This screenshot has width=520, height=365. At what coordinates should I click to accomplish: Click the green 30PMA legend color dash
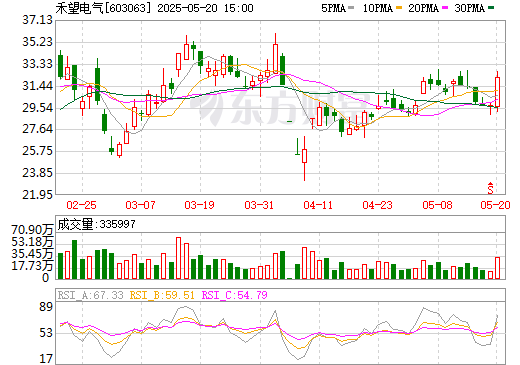[x=491, y=7]
